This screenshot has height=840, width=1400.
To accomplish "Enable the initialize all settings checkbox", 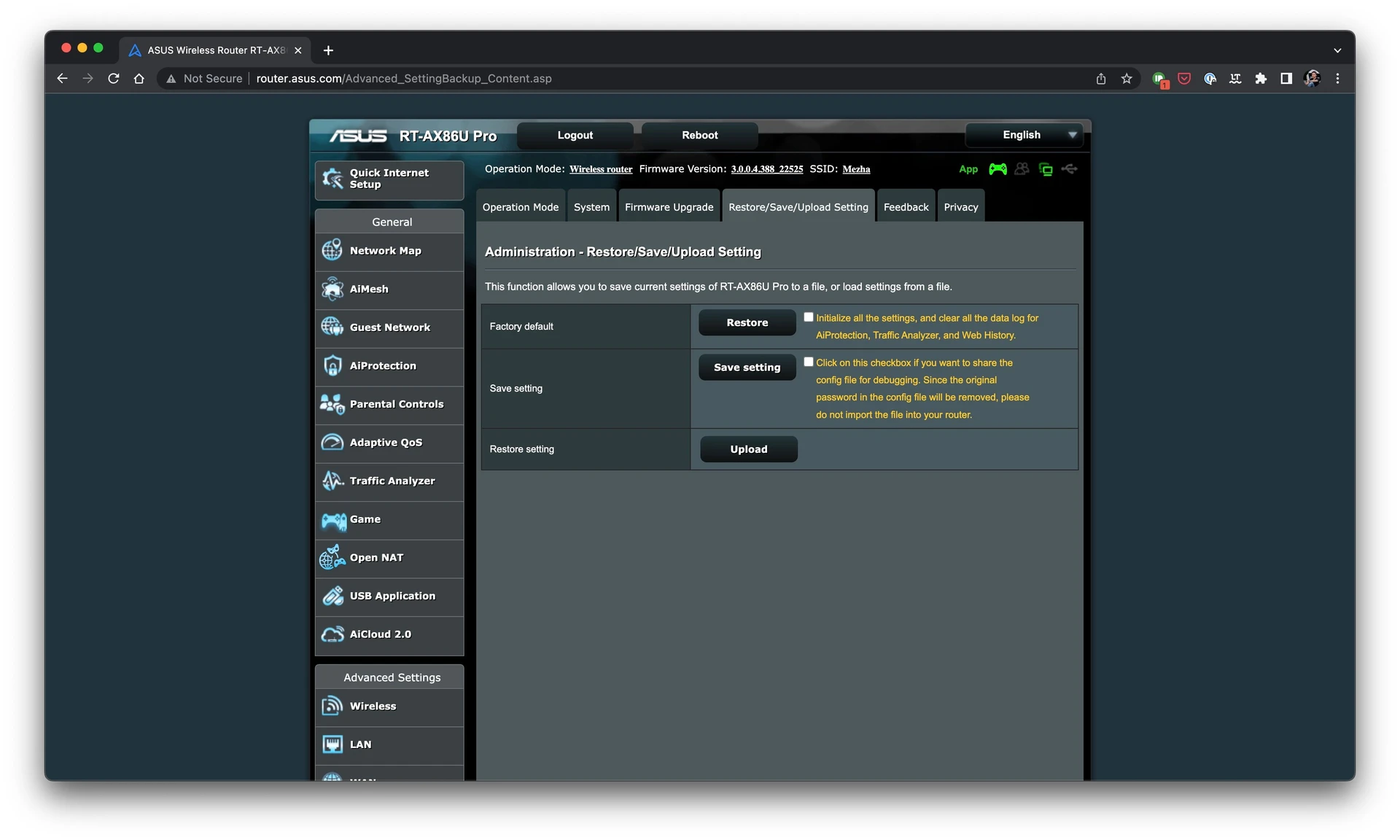I will (808, 317).
